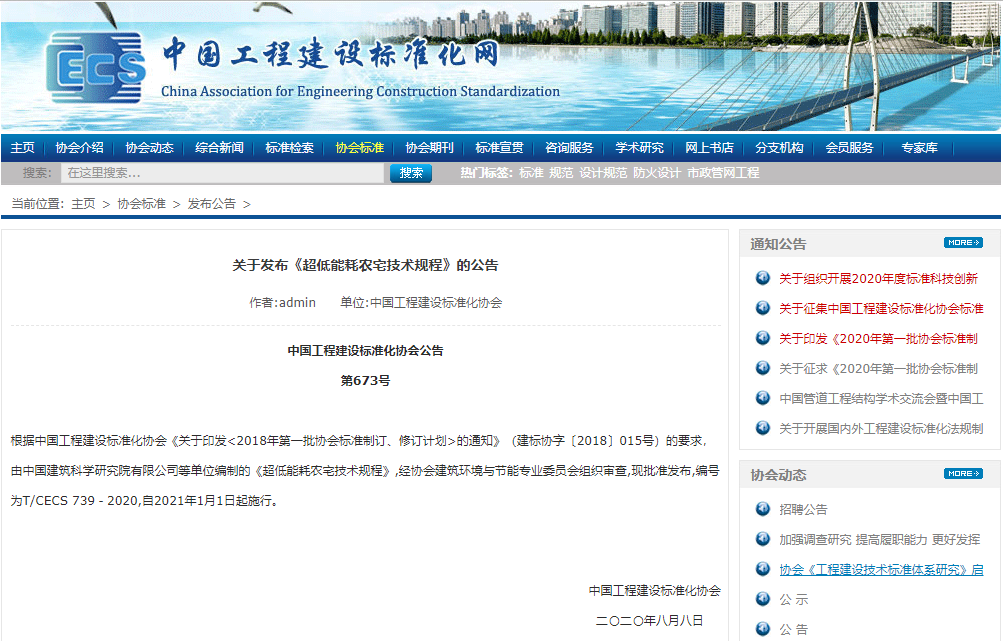
Task: Click the 作者:admin text
Action: (x=282, y=302)
